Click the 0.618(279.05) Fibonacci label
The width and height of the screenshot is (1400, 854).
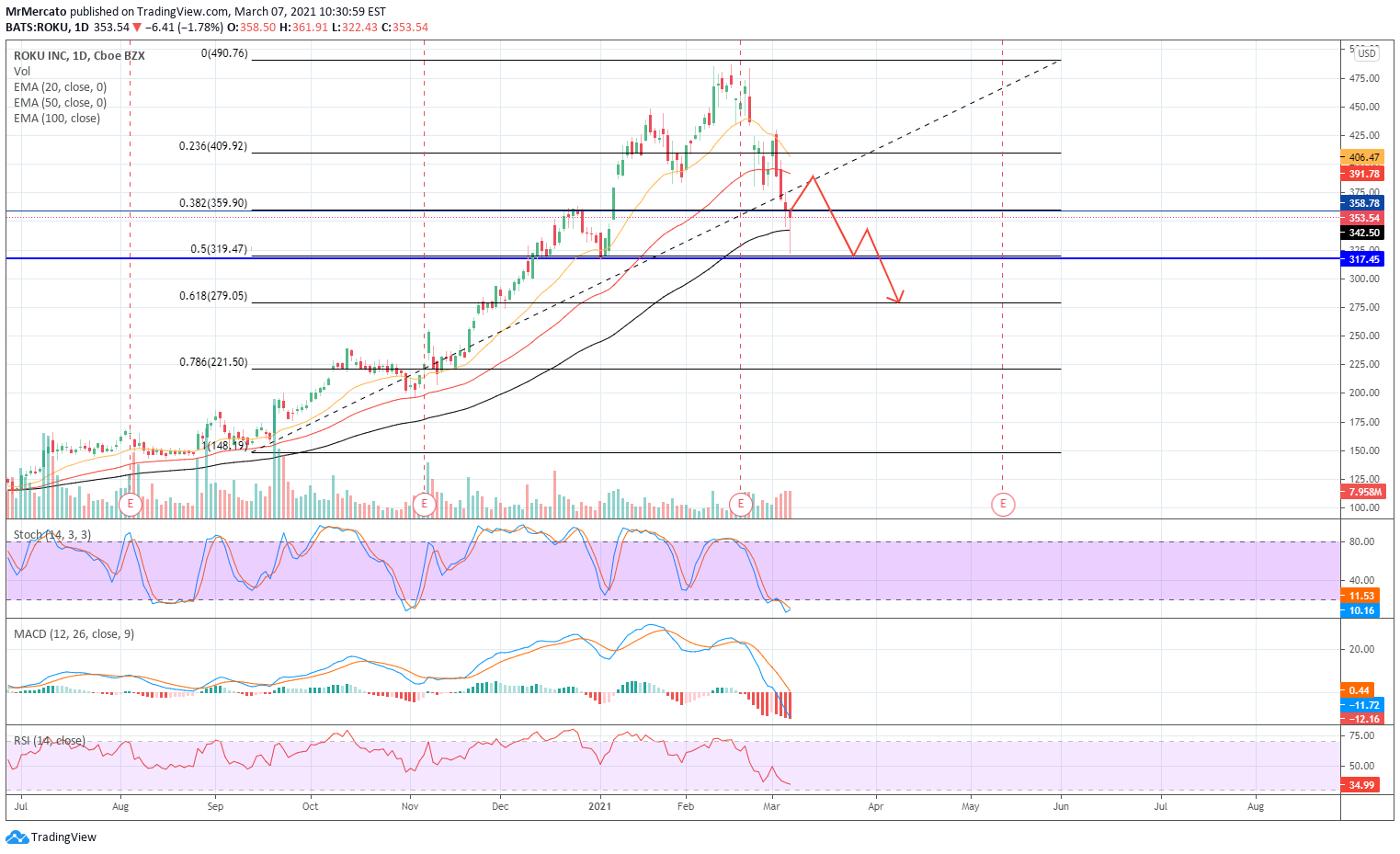(x=213, y=297)
